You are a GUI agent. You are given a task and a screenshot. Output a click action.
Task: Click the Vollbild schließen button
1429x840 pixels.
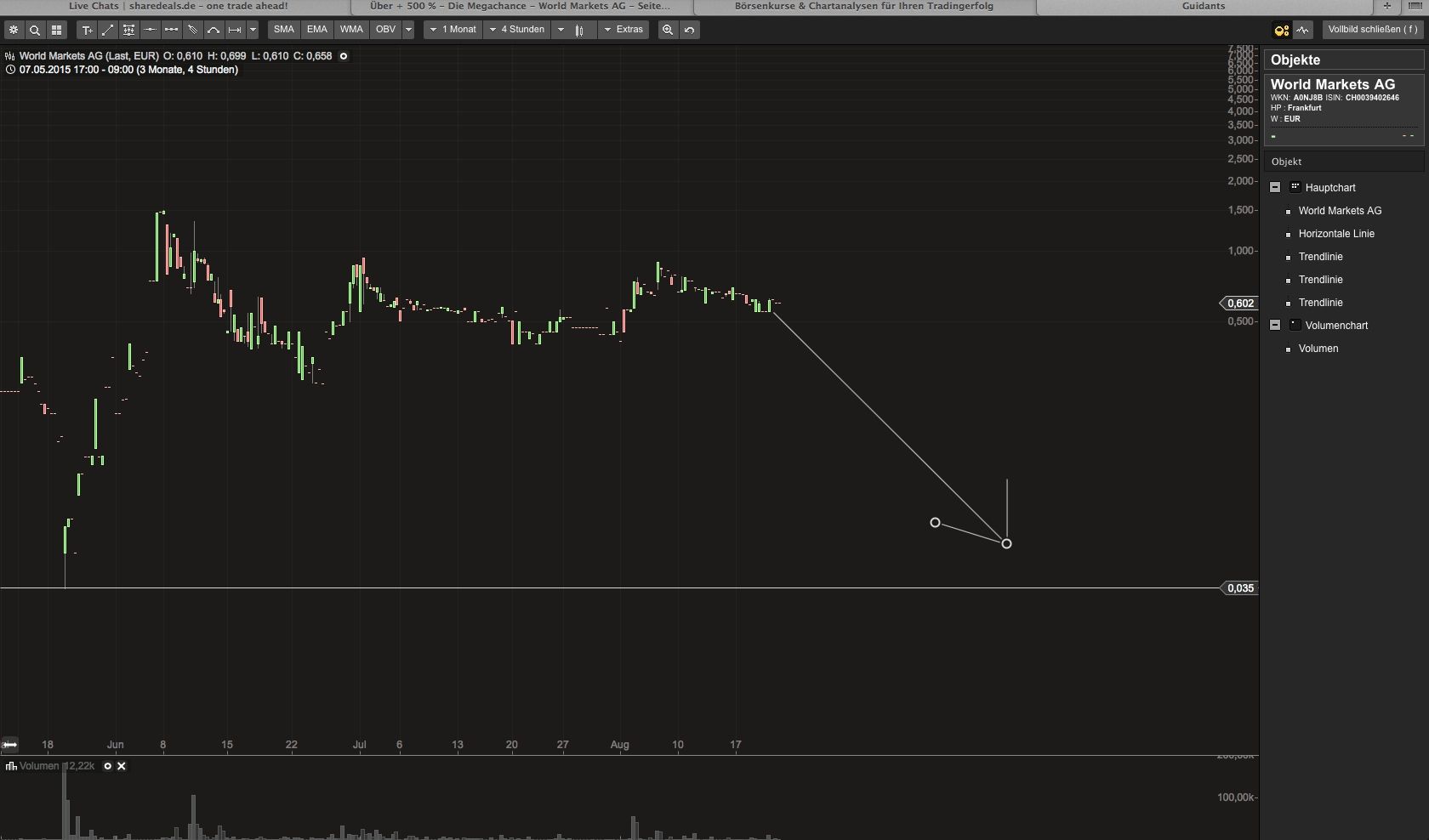(x=1371, y=29)
